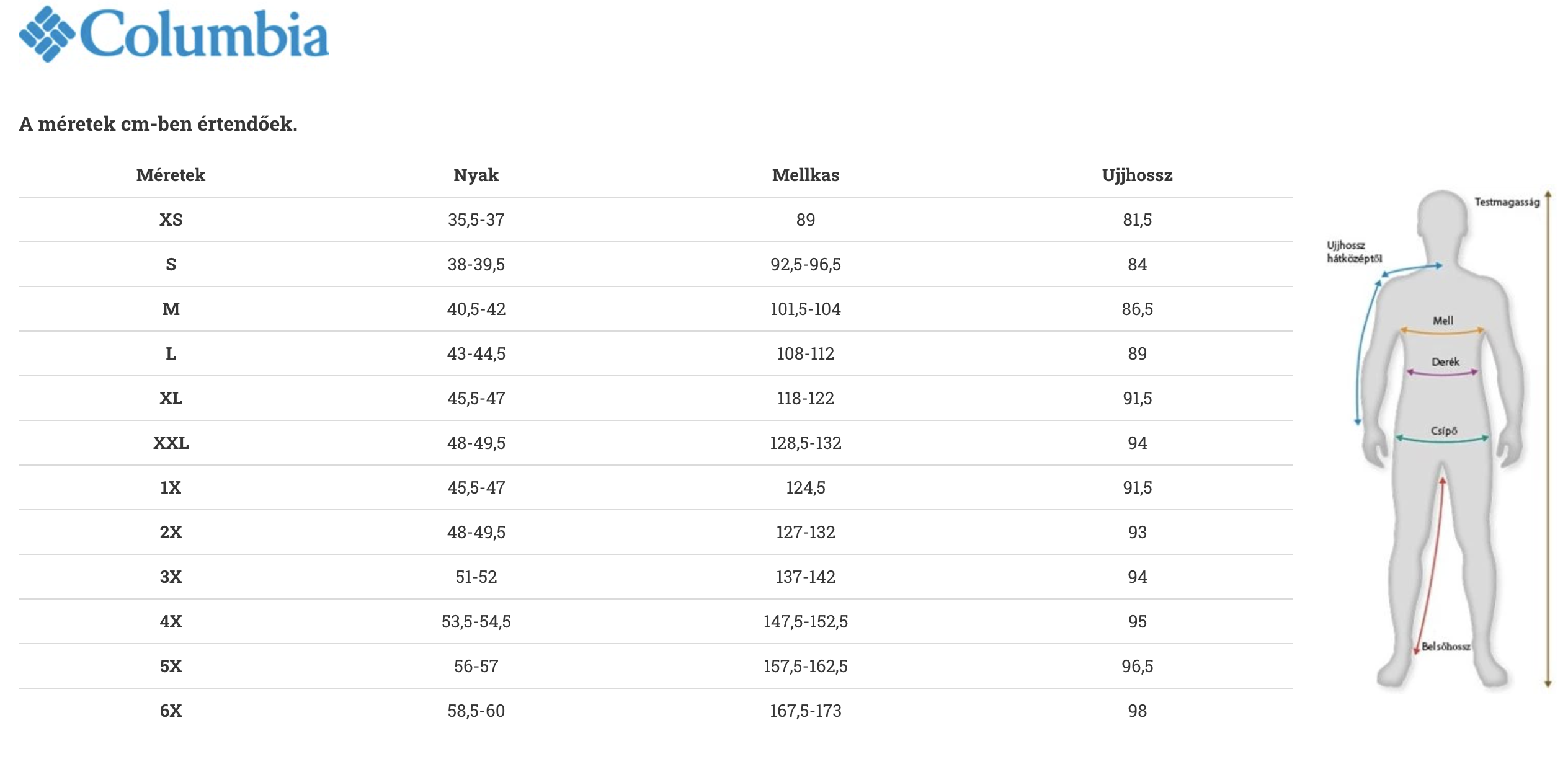Click the heading A méretek cm-ben értendőek

tap(158, 124)
